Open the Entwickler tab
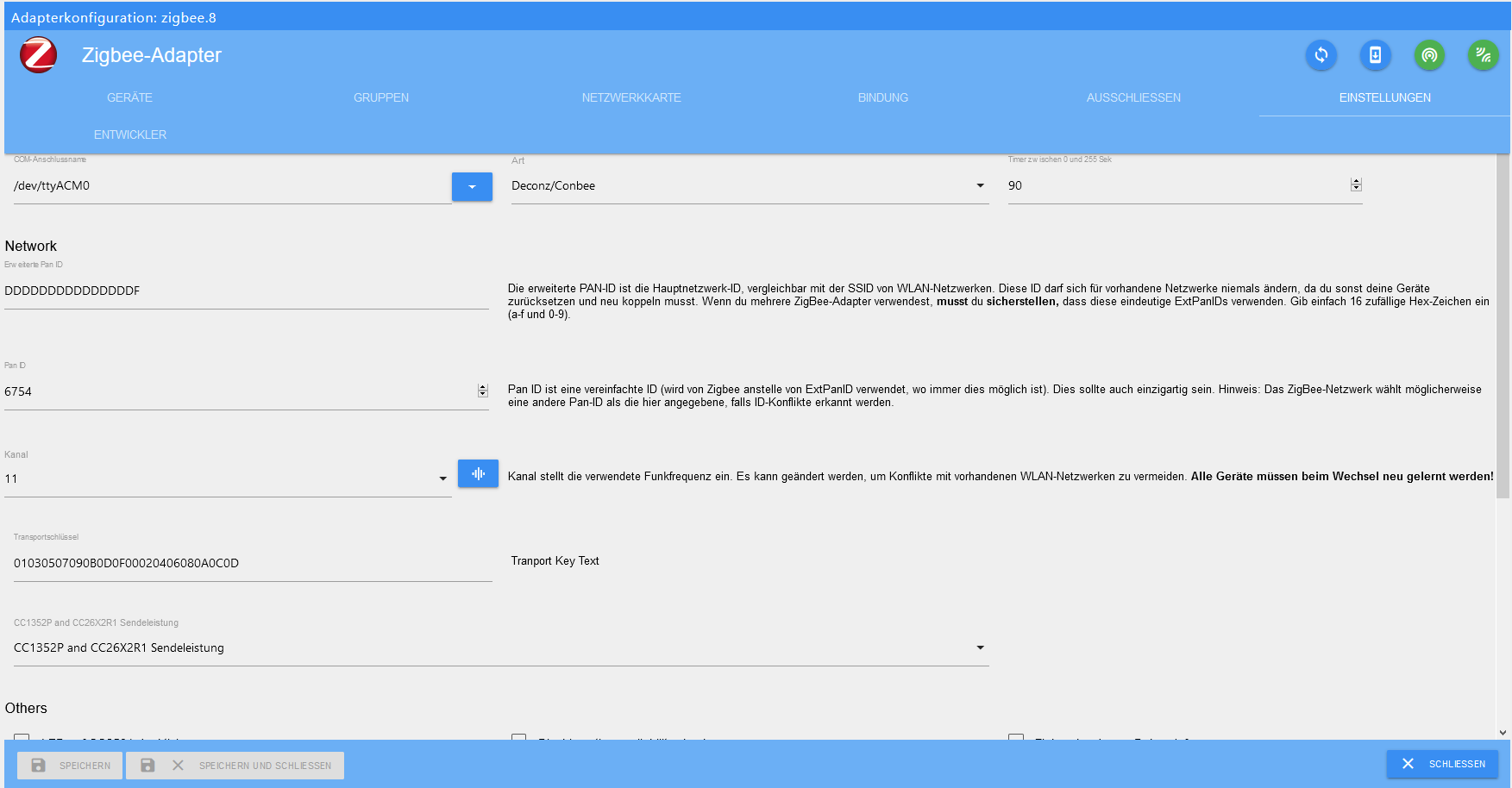The image size is (1512, 788). pos(130,134)
